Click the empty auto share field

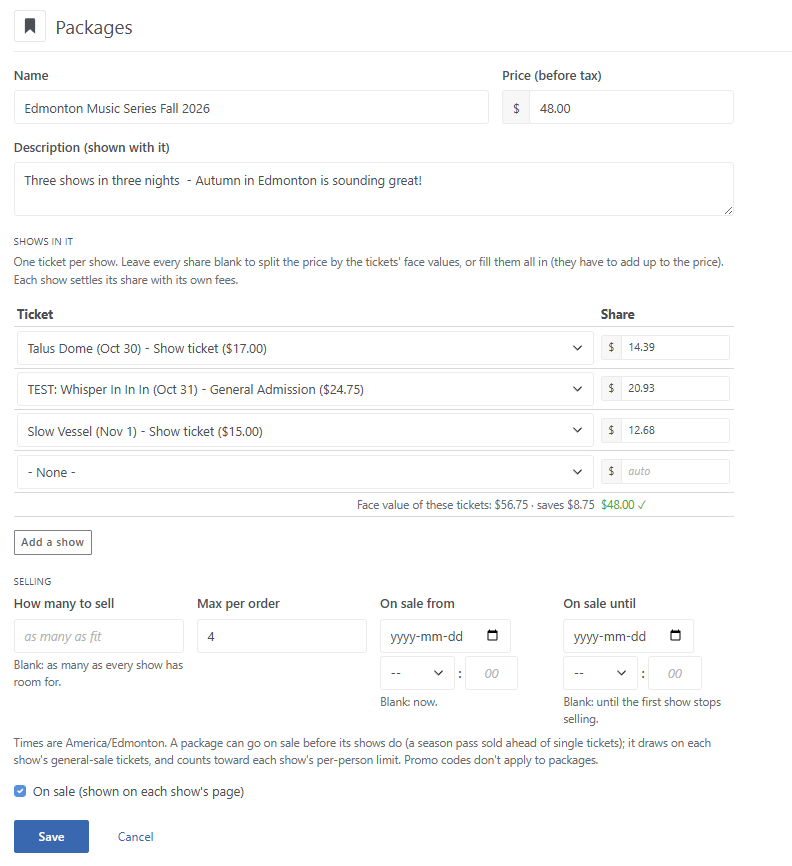pyautogui.click(x=675, y=471)
